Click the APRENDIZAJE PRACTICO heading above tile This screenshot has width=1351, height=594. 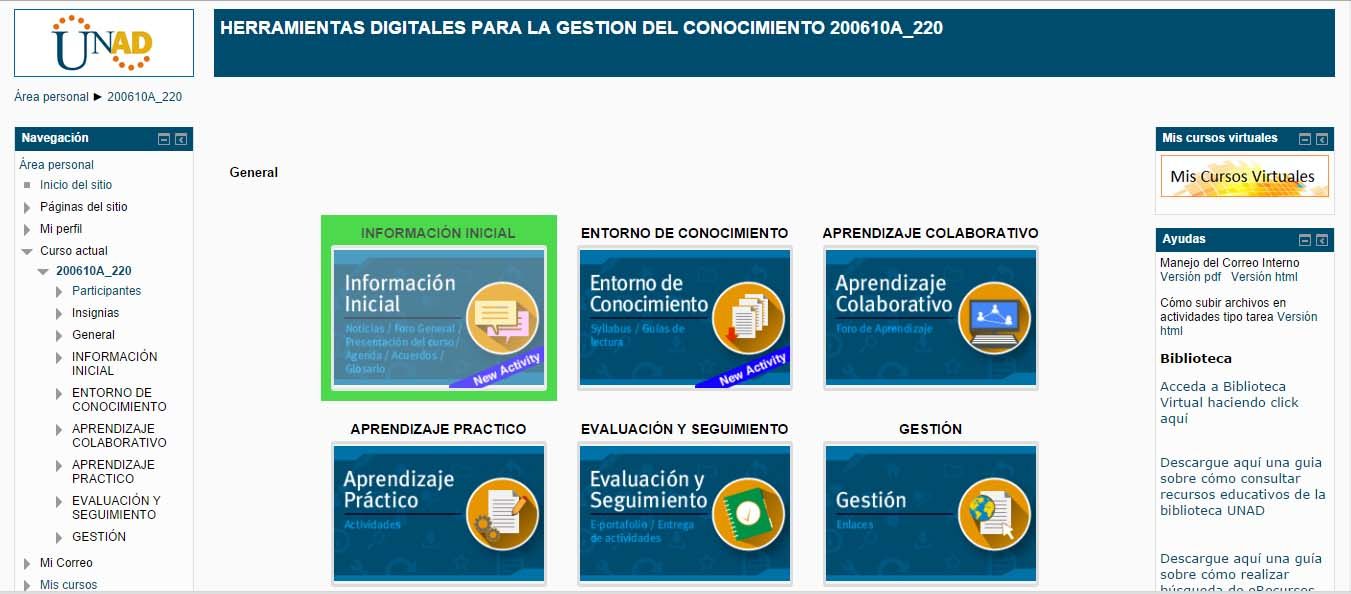tap(438, 429)
